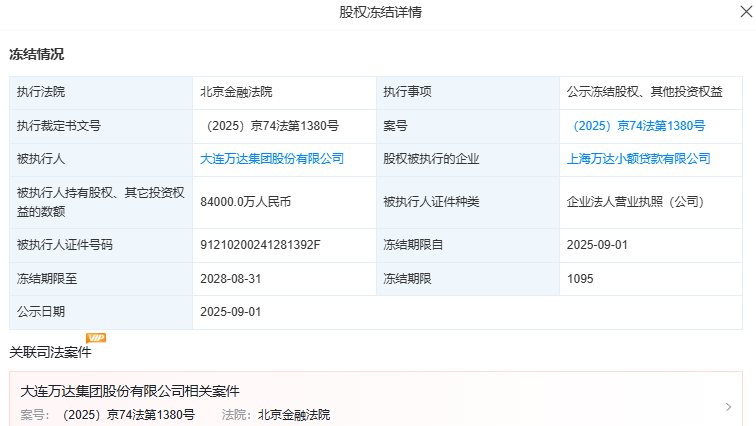Select the 股权被执行的企业 label
756x426 pixels.
[431, 159]
